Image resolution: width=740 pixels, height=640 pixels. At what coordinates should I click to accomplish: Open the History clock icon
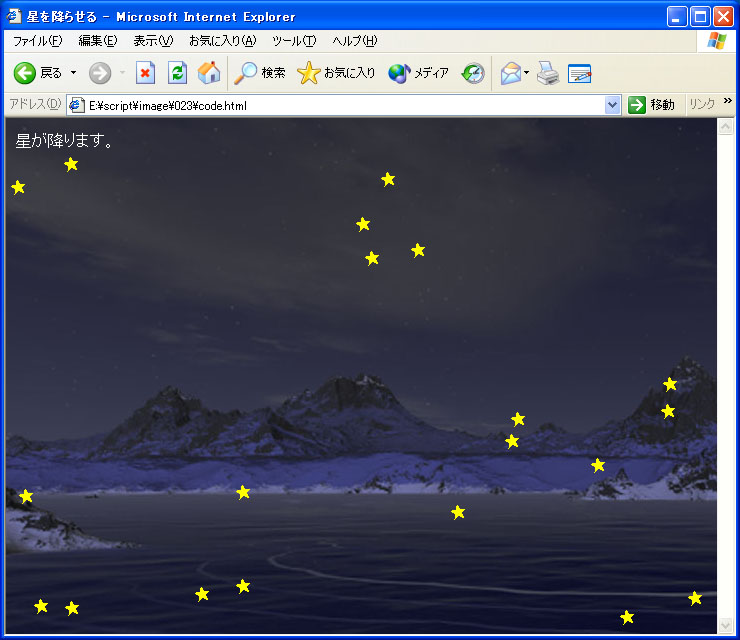(x=473, y=73)
